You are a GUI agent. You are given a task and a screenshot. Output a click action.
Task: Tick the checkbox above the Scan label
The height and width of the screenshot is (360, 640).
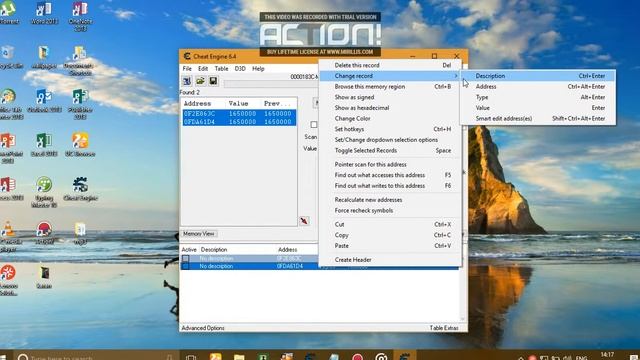tap(313, 124)
